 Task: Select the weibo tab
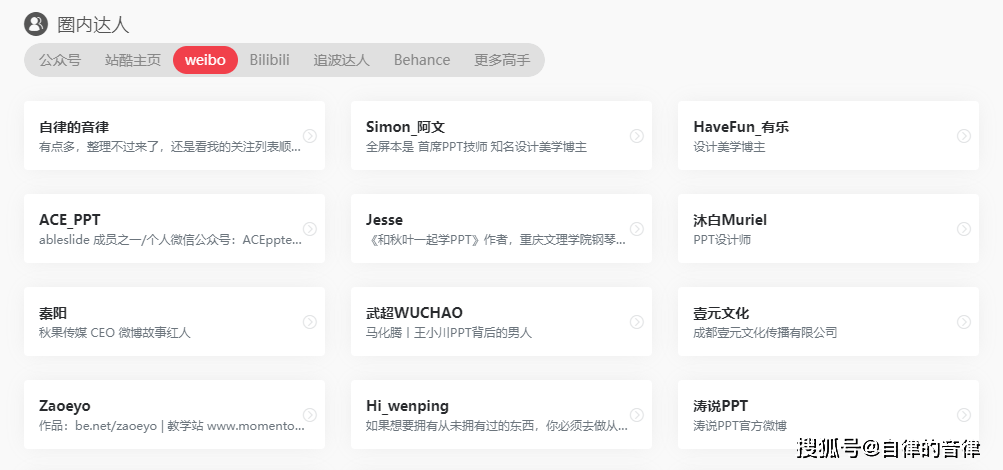205,60
